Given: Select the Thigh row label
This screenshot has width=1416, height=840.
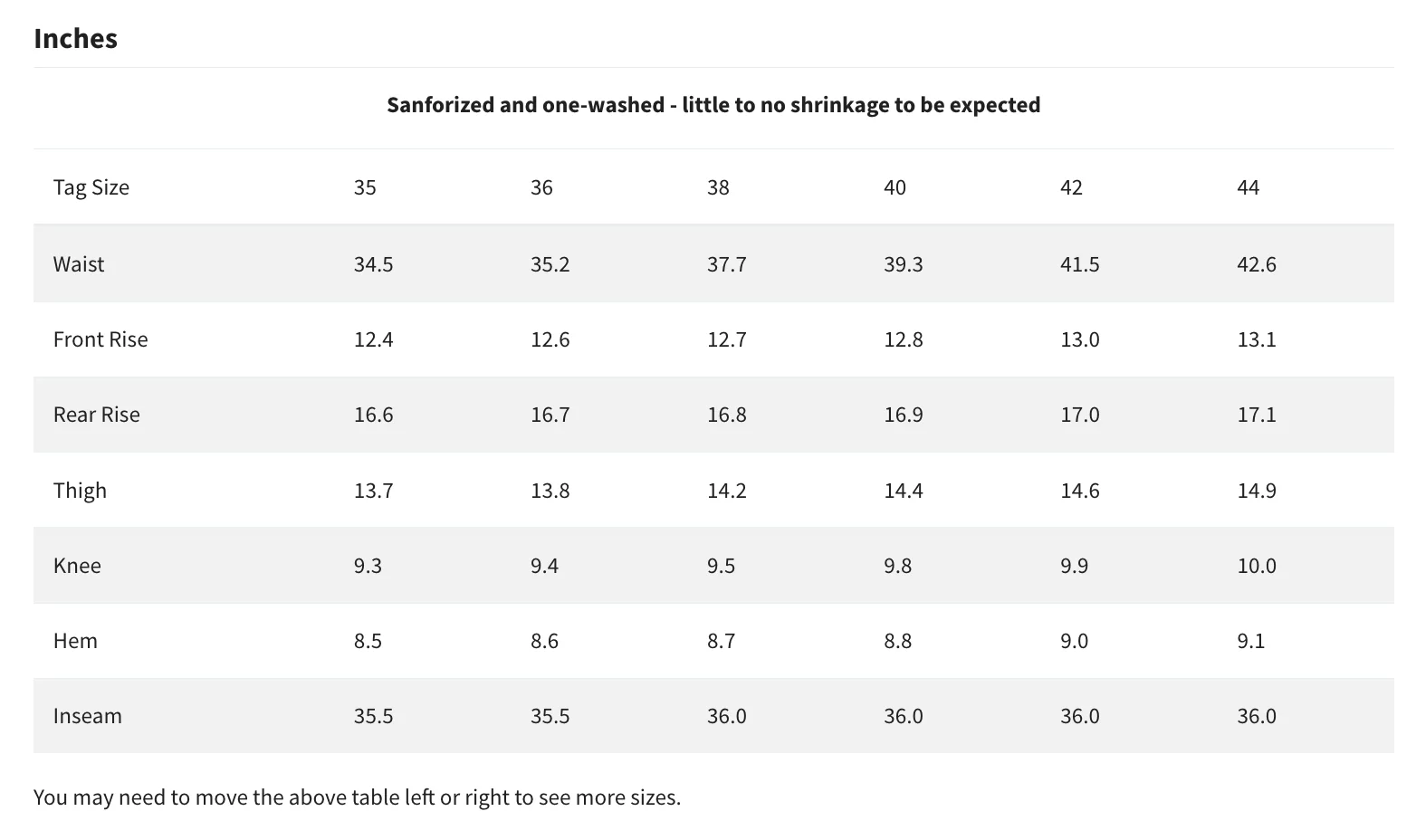Looking at the screenshot, I should click(80, 491).
